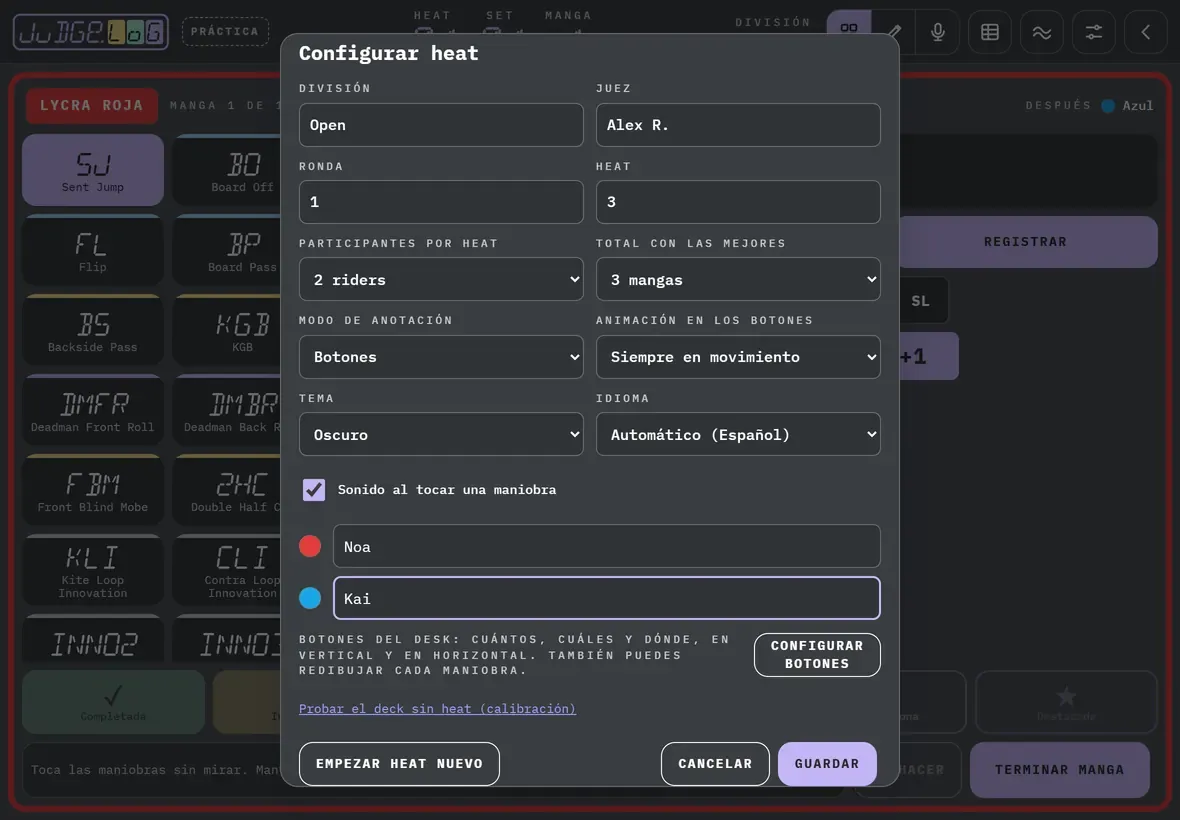Image resolution: width=1180 pixels, height=820 pixels.
Task: Follow the 'Probar el deck sin heat' link
Action: pyautogui.click(x=437, y=709)
